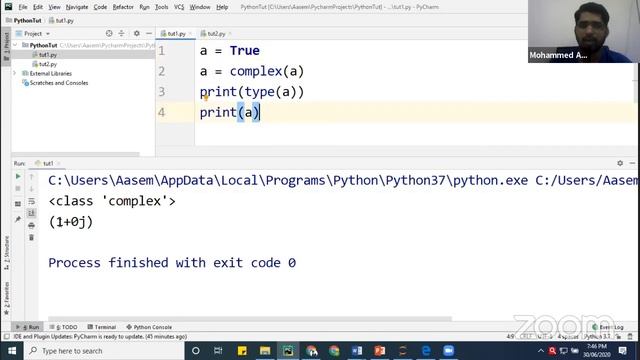This screenshot has height=360, width=640.
Task: Open the Python Console tool window tab
Action: click(x=149, y=327)
